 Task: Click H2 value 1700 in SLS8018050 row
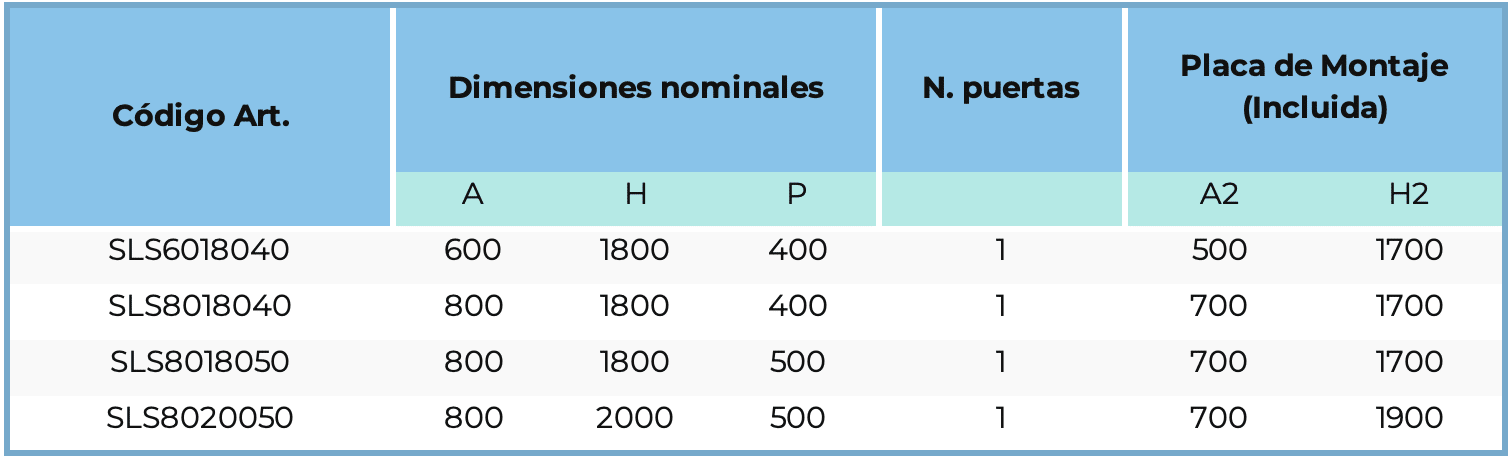click(1409, 362)
